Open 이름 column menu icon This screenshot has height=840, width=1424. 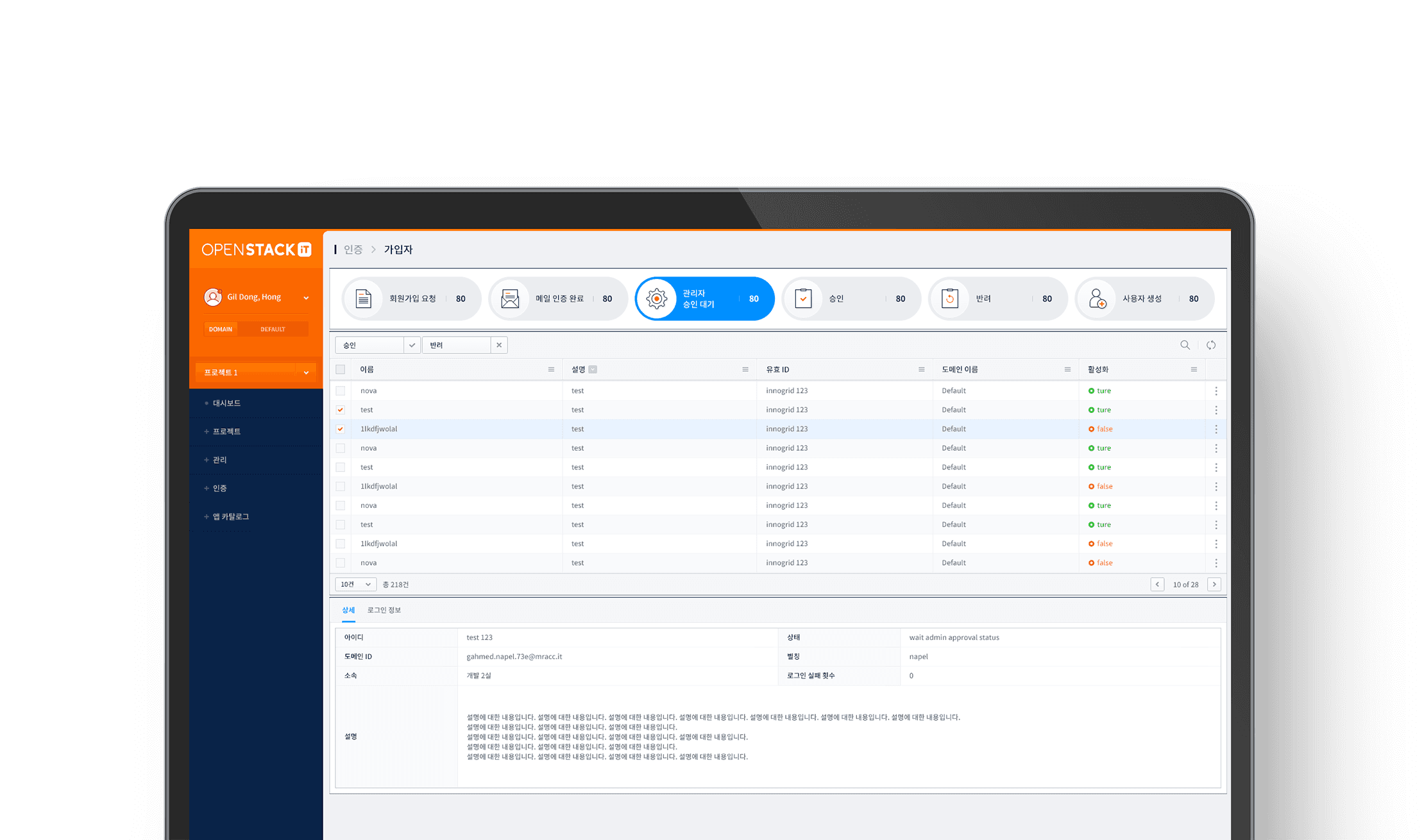point(551,369)
